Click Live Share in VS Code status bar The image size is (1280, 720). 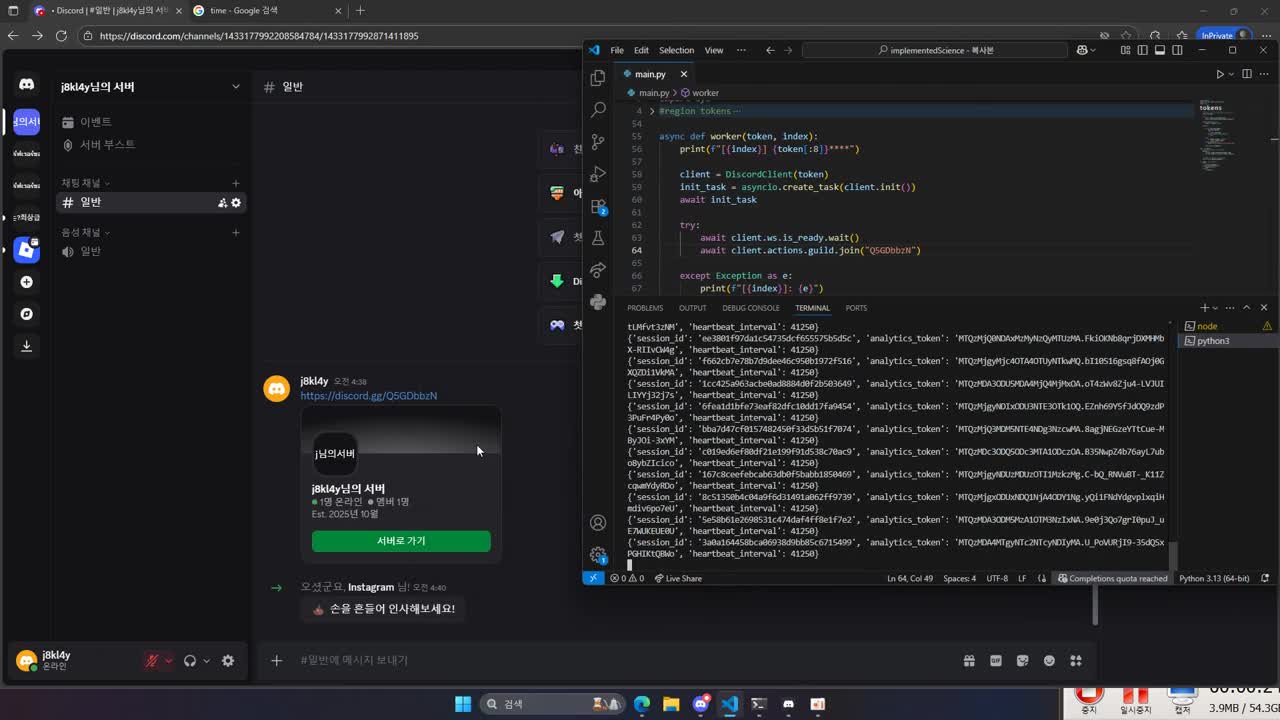[677, 578]
